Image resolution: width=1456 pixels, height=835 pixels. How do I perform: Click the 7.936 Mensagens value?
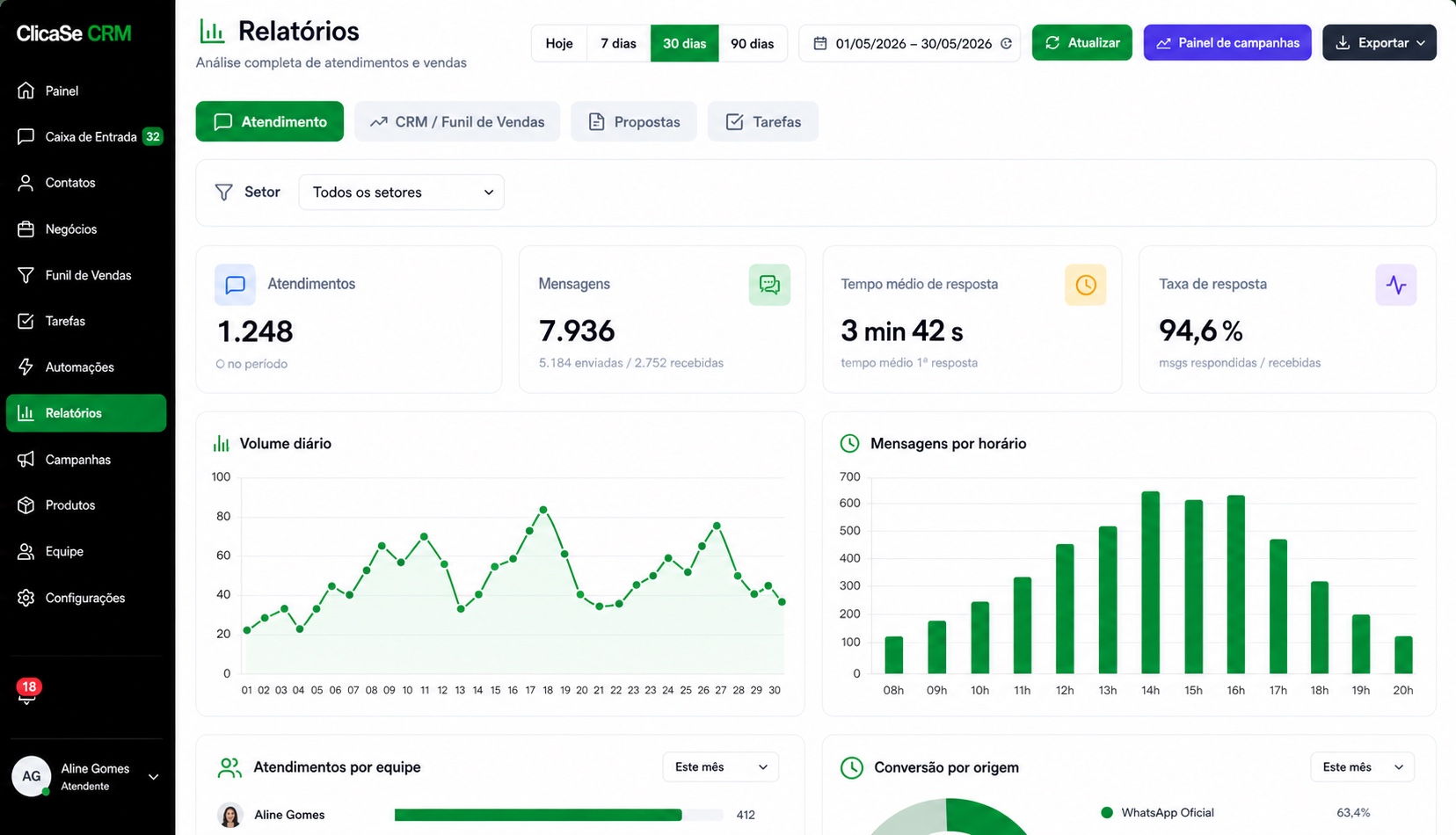tap(577, 331)
